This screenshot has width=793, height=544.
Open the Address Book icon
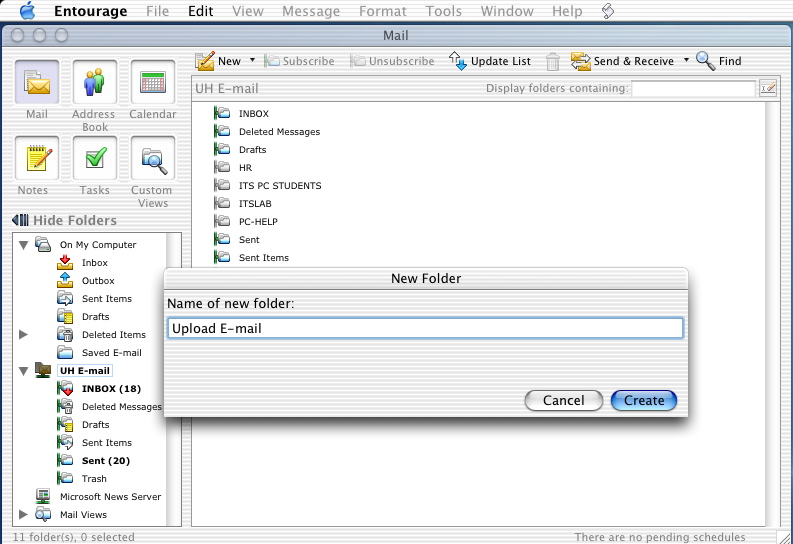95,82
